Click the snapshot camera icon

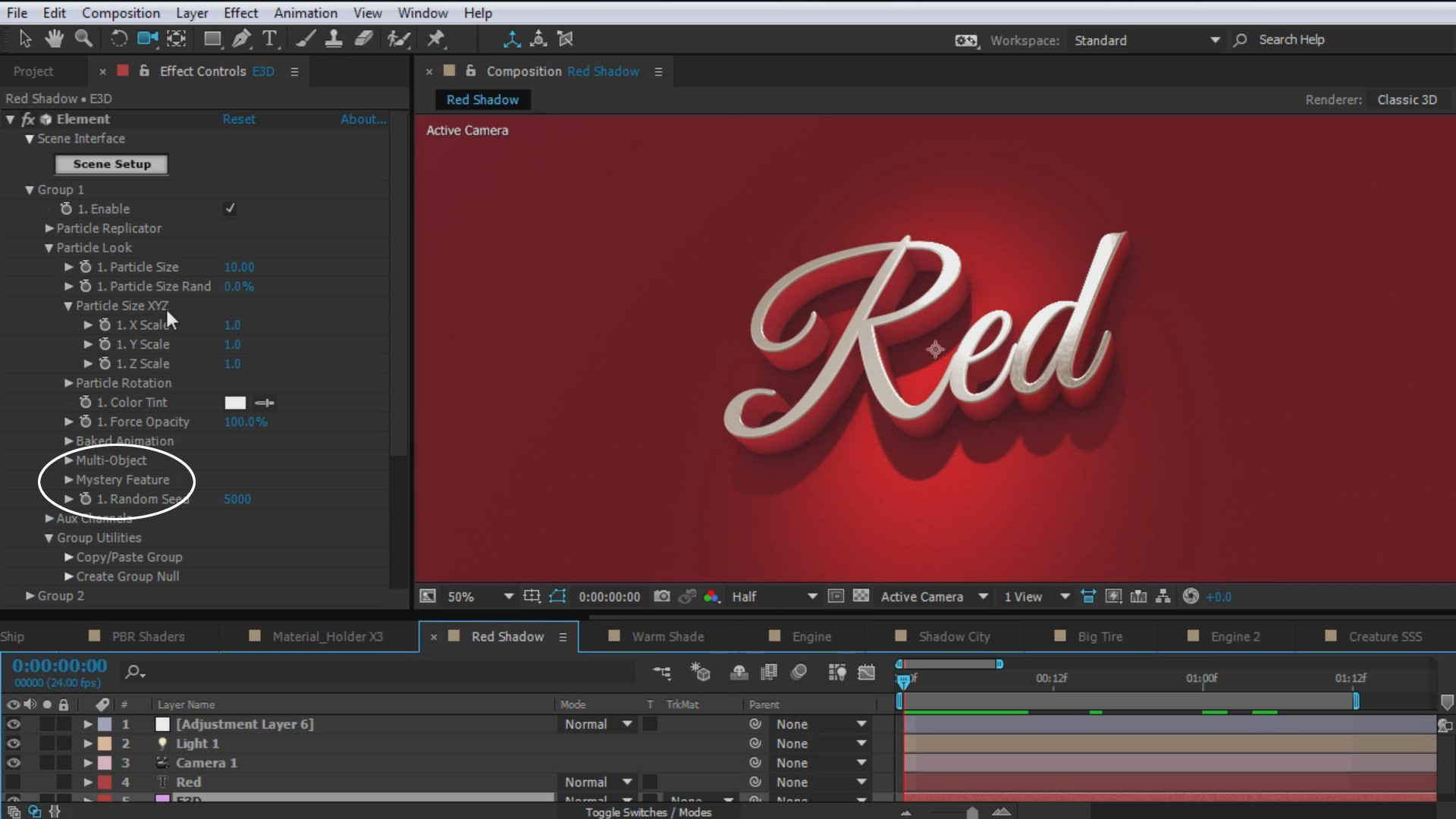(x=662, y=597)
